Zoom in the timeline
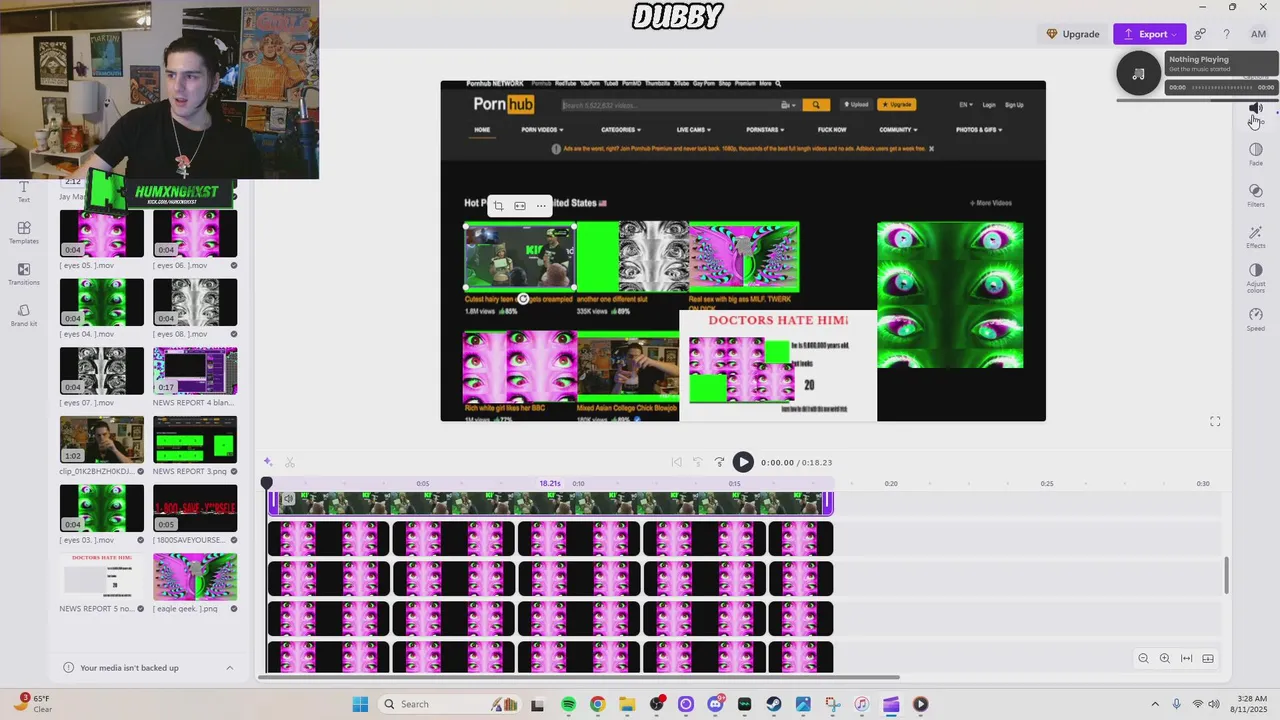 point(1165,658)
